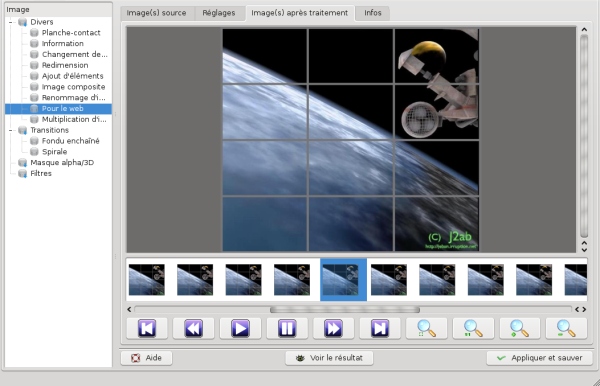Select the Changement de... tree entry
The image size is (600, 386).
pos(74,54)
